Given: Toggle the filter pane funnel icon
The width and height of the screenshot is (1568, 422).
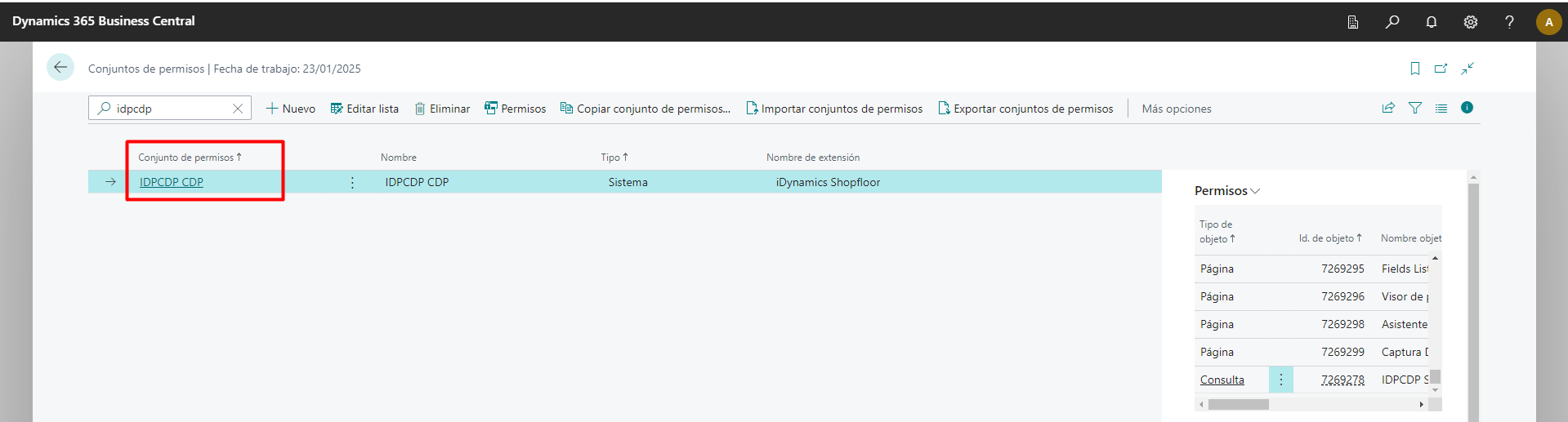Looking at the screenshot, I should pyautogui.click(x=1415, y=108).
